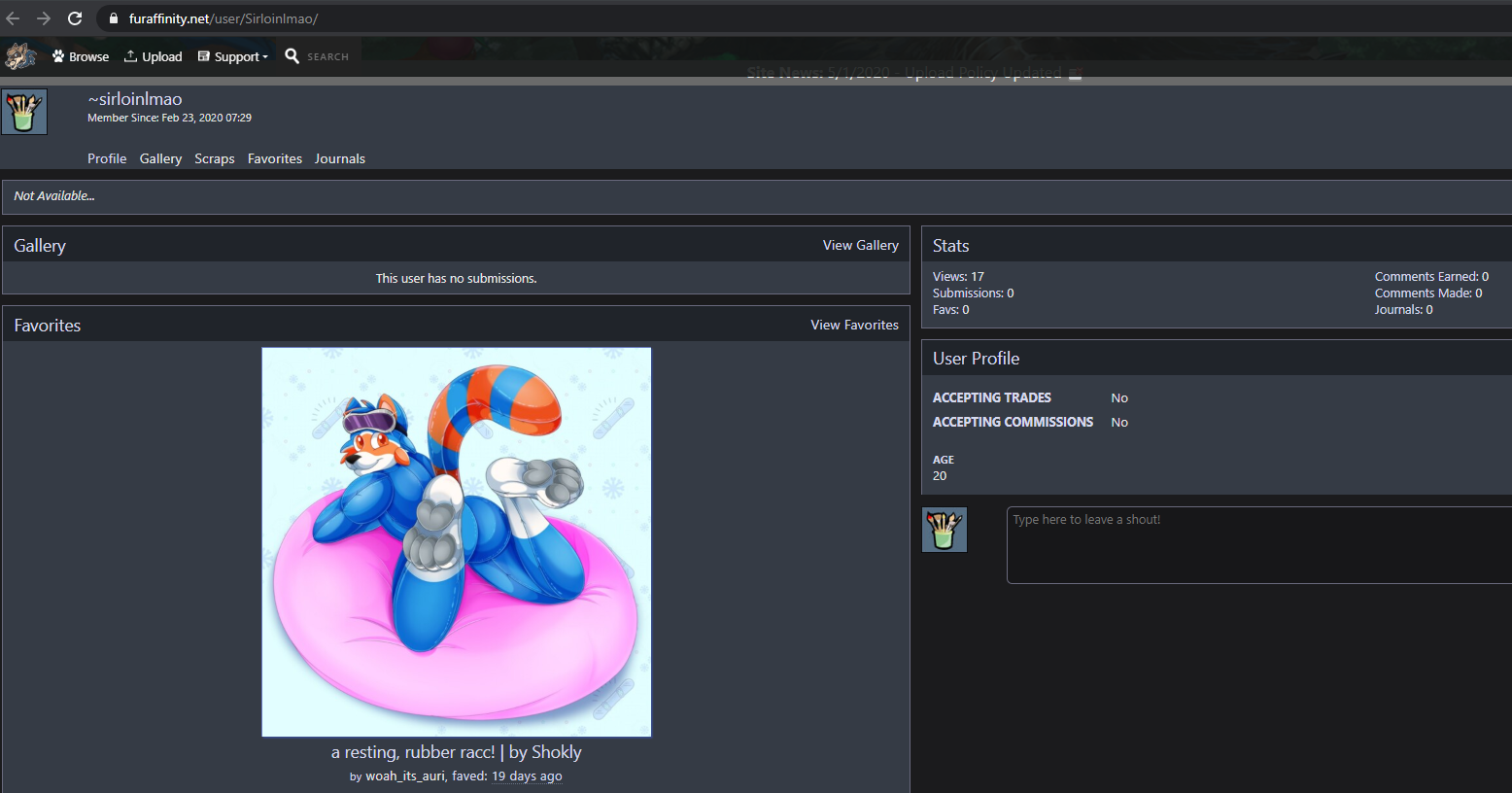Image resolution: width=1512 pixels, height=793 pixels.
Task: Click the View Favorites link
Action: coord(855,325)
